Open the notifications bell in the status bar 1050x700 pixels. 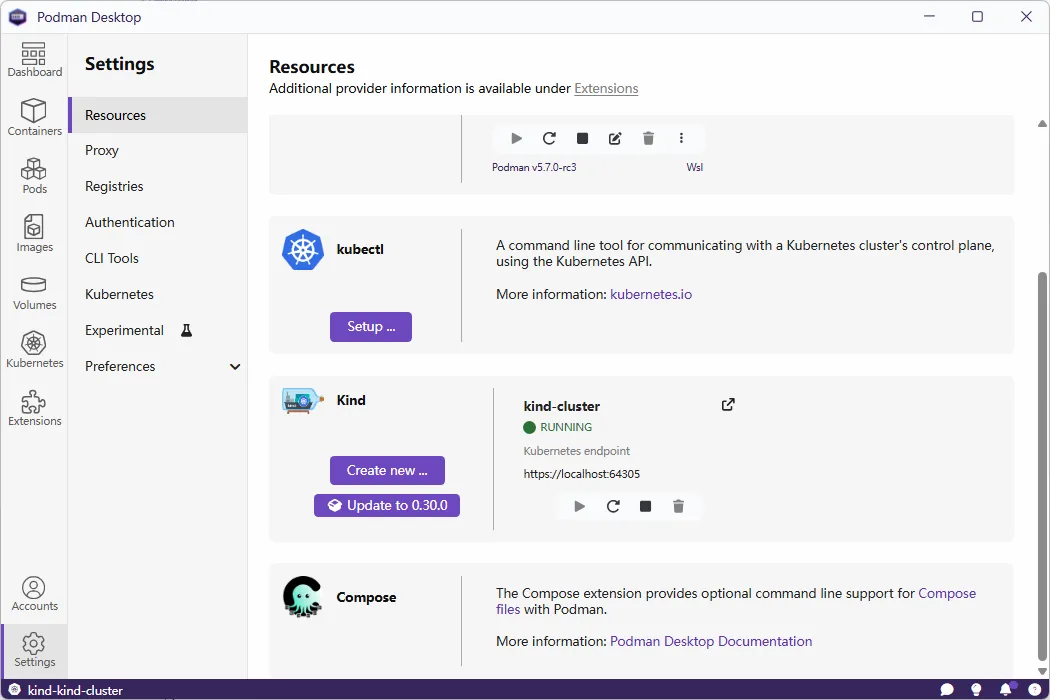click(x=1006, y=689)
